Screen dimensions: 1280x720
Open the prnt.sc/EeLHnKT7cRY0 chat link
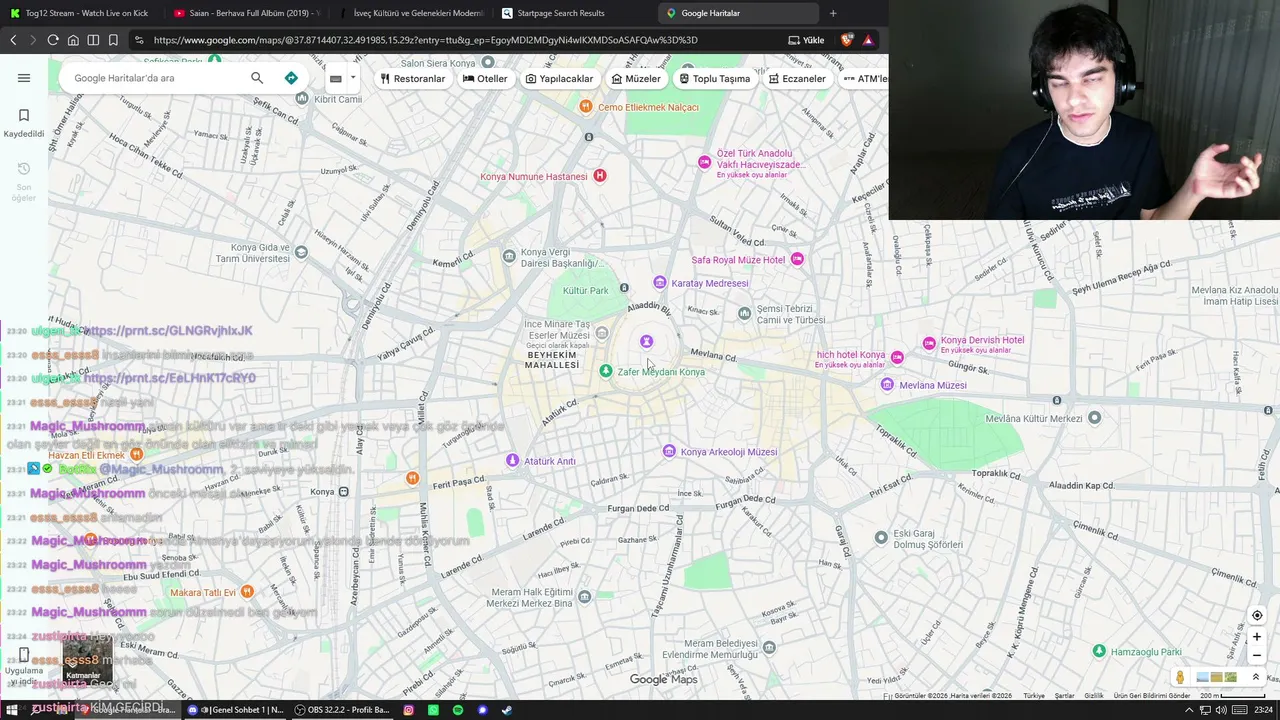click(169, 378)
